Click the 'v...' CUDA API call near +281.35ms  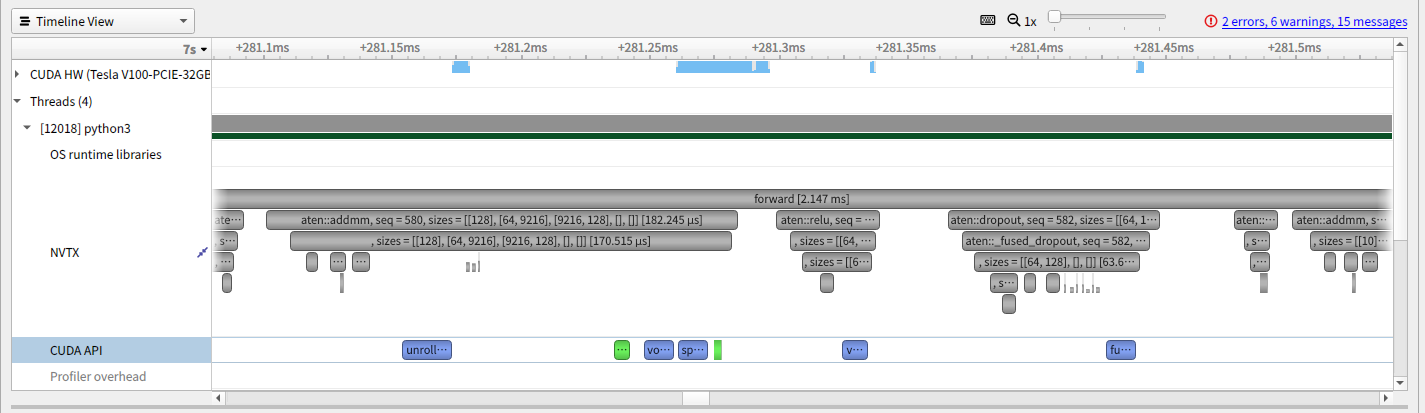[855, 350]
